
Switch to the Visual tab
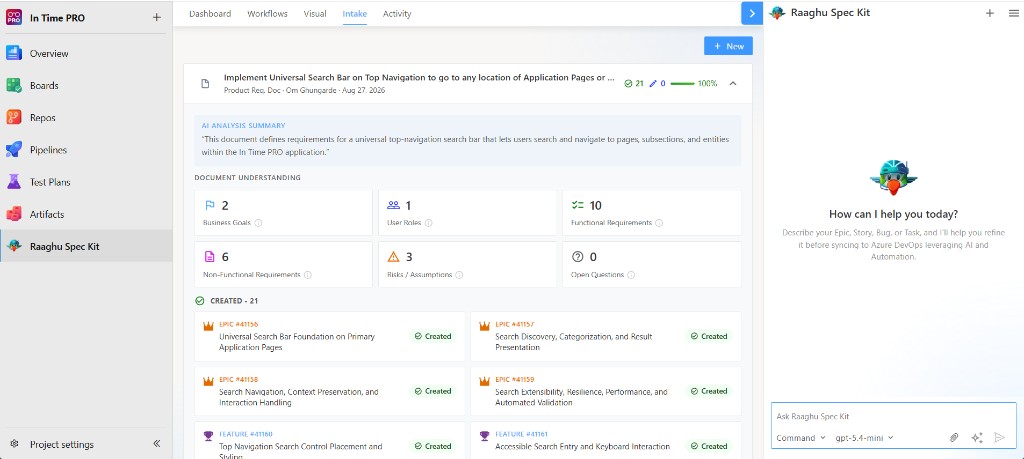tap(315, 14)
